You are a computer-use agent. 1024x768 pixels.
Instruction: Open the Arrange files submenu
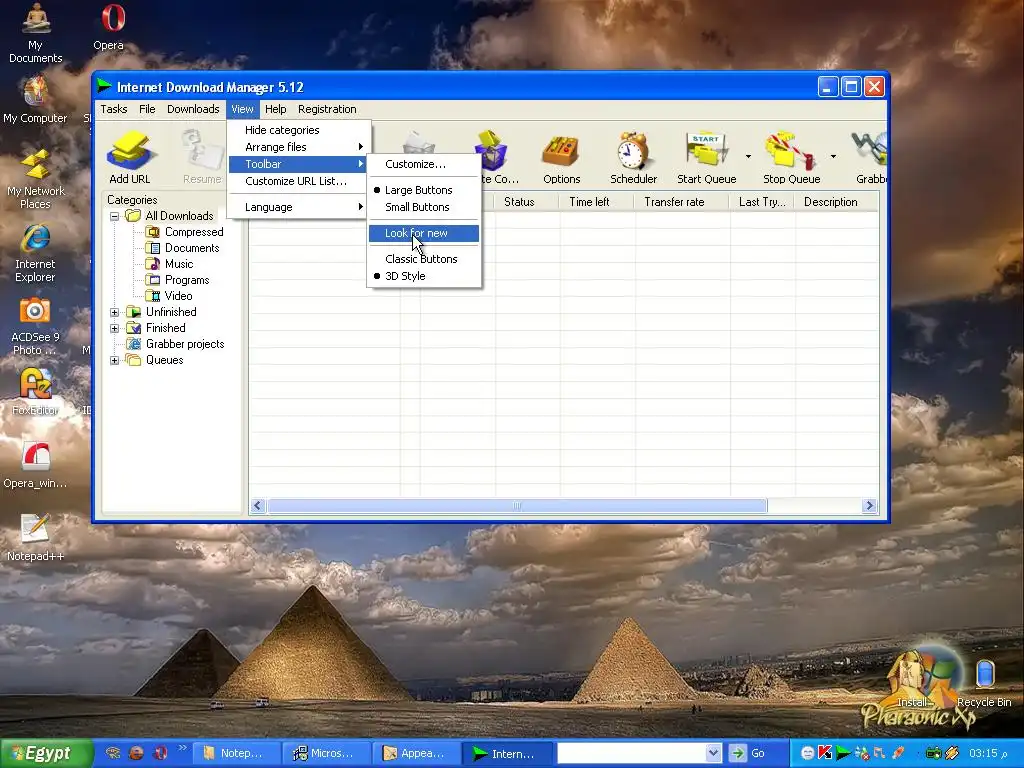coord(297,147)
